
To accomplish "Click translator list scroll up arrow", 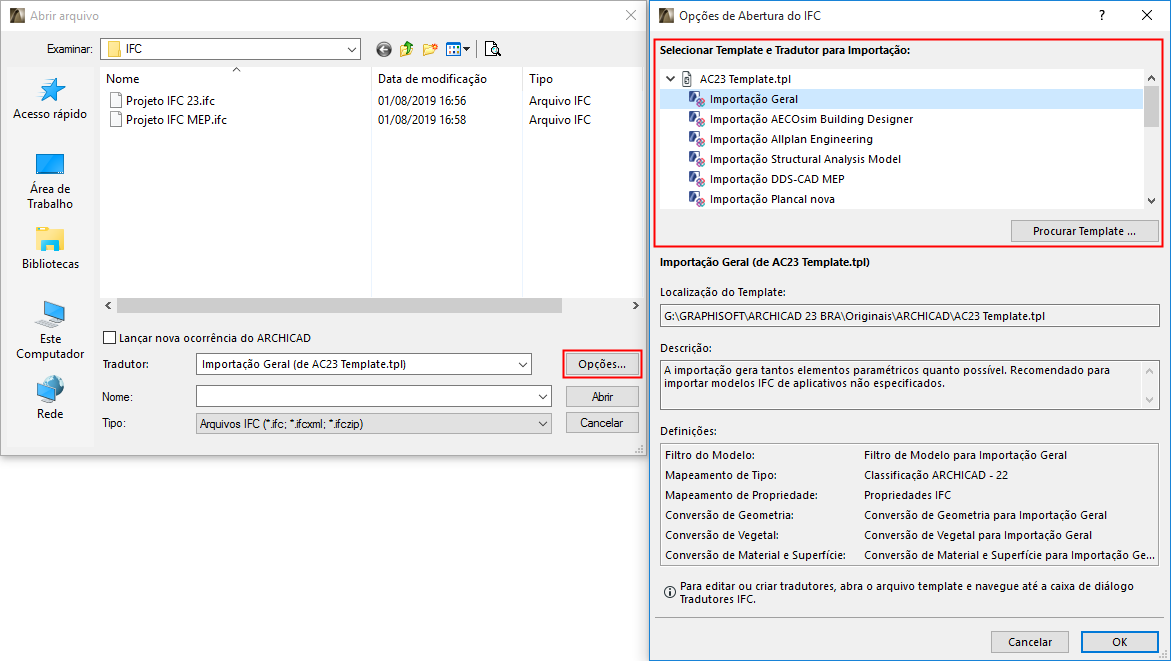I will (x=1151, y=78).
